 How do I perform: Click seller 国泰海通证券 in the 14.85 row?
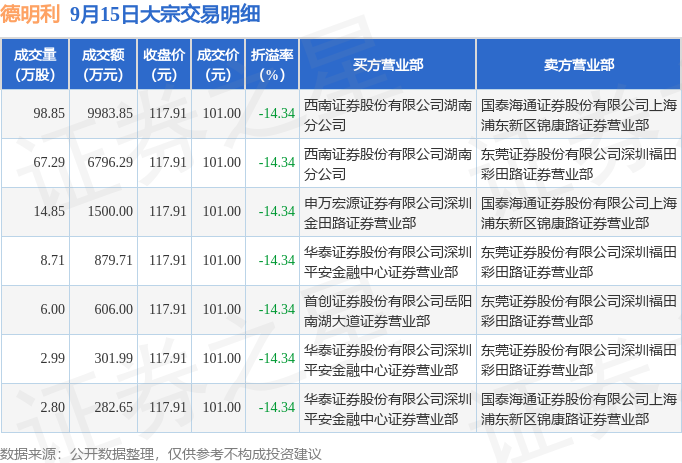pyautogui.click(x=578, y=213)
